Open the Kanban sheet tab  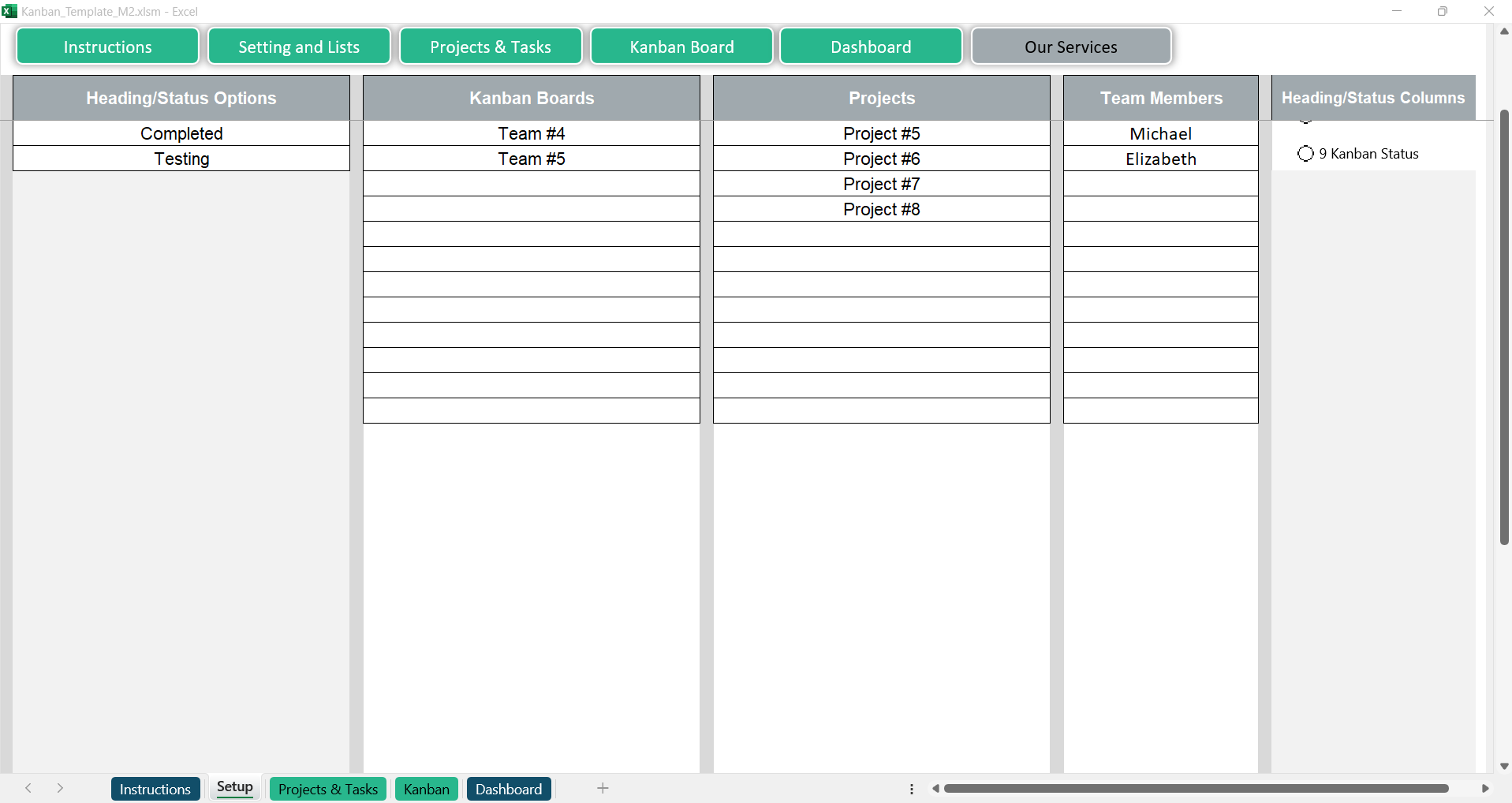pyautogui.click(x=426, y=788)
